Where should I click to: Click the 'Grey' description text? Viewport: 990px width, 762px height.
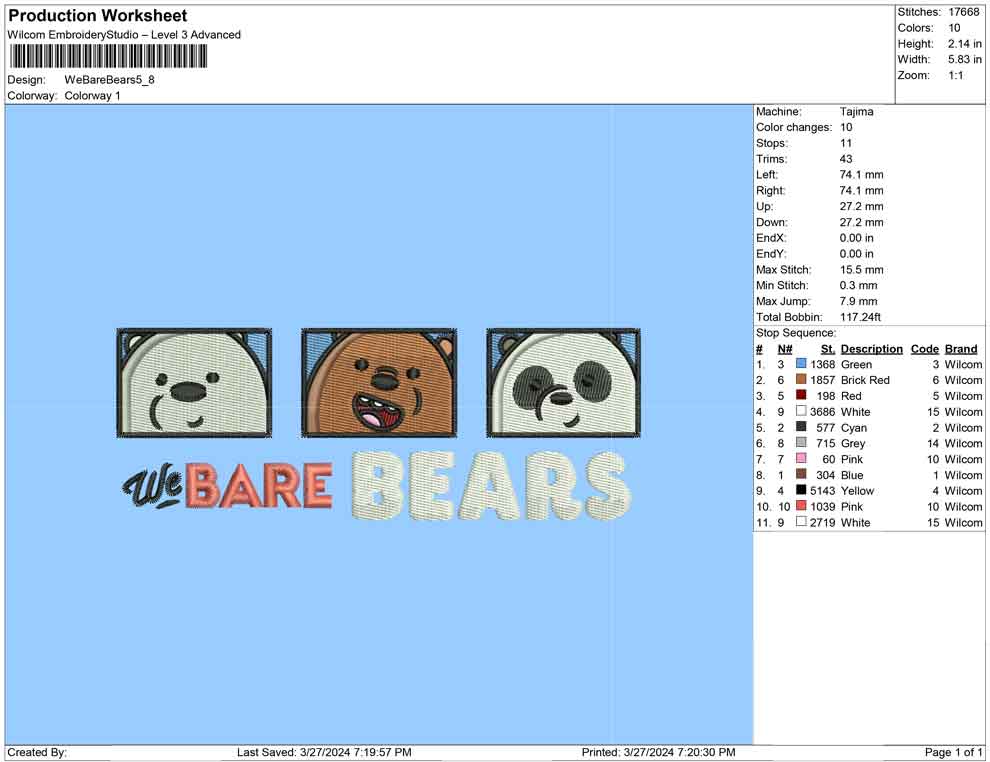click(853, 443)
